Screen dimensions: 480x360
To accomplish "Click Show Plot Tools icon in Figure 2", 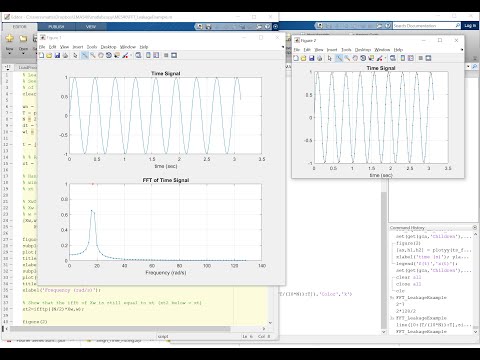I will tap(428, 58).
